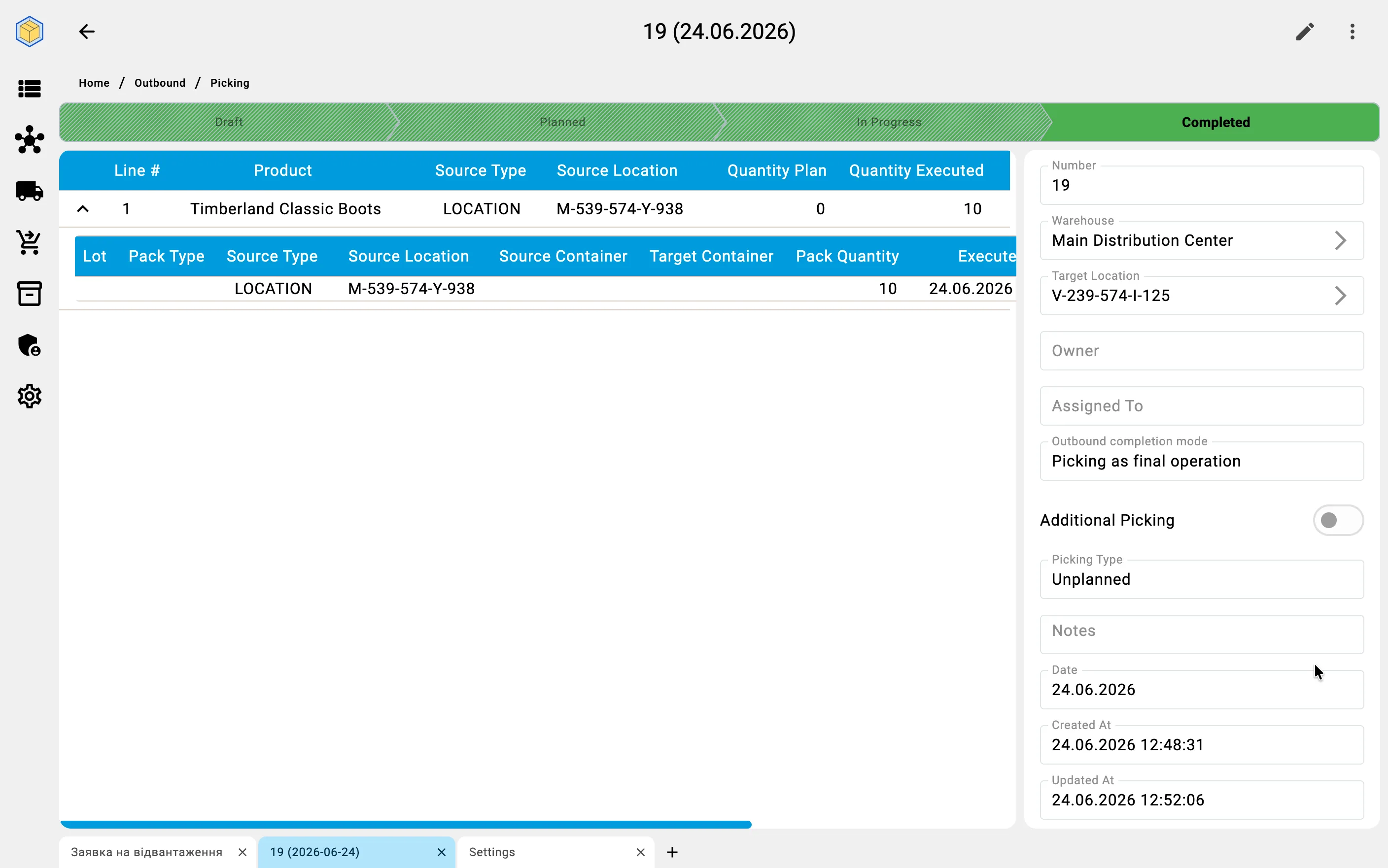Open Main Distribution Center warehouse chevron
This screenshot has width=1388, height=868.
[x=1340, y=240]
